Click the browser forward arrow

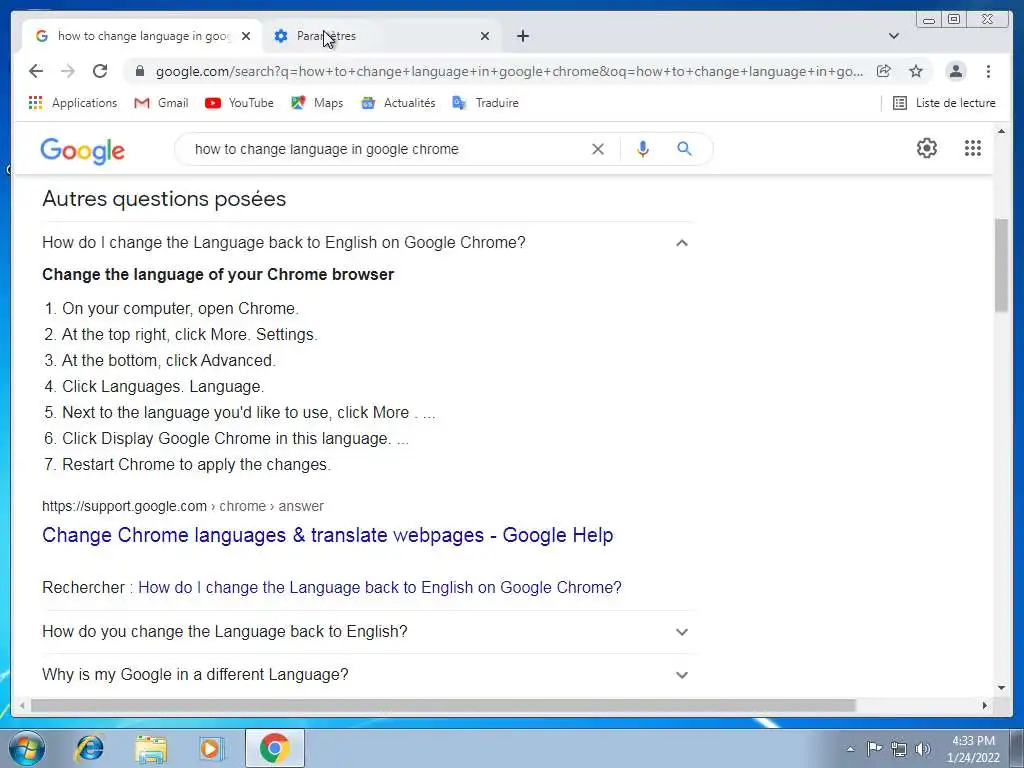click(68, 71)
